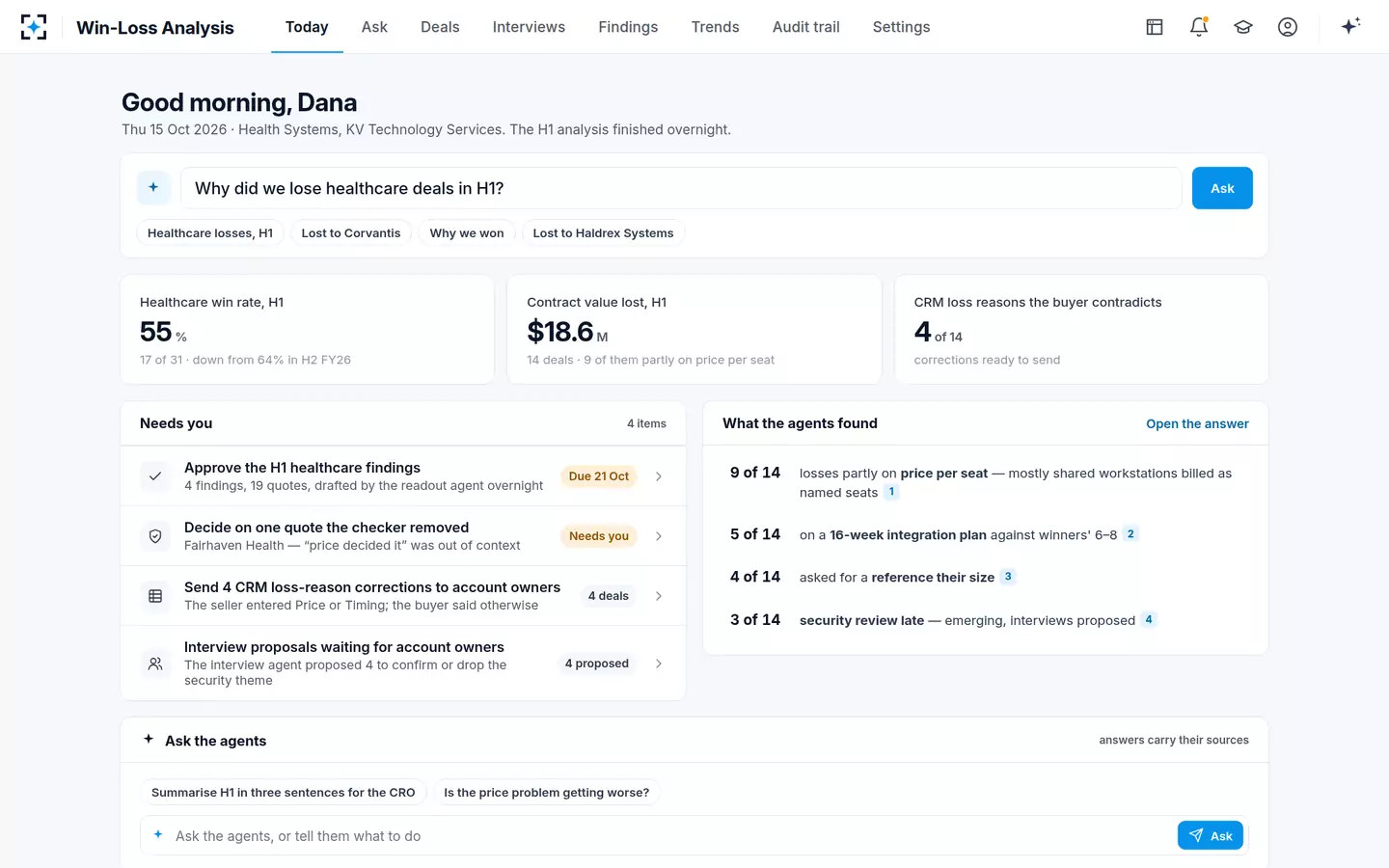Expand the Send 4 CRM corrections chevron
This screenshot has height=868, width=1389.
point(659,596)
